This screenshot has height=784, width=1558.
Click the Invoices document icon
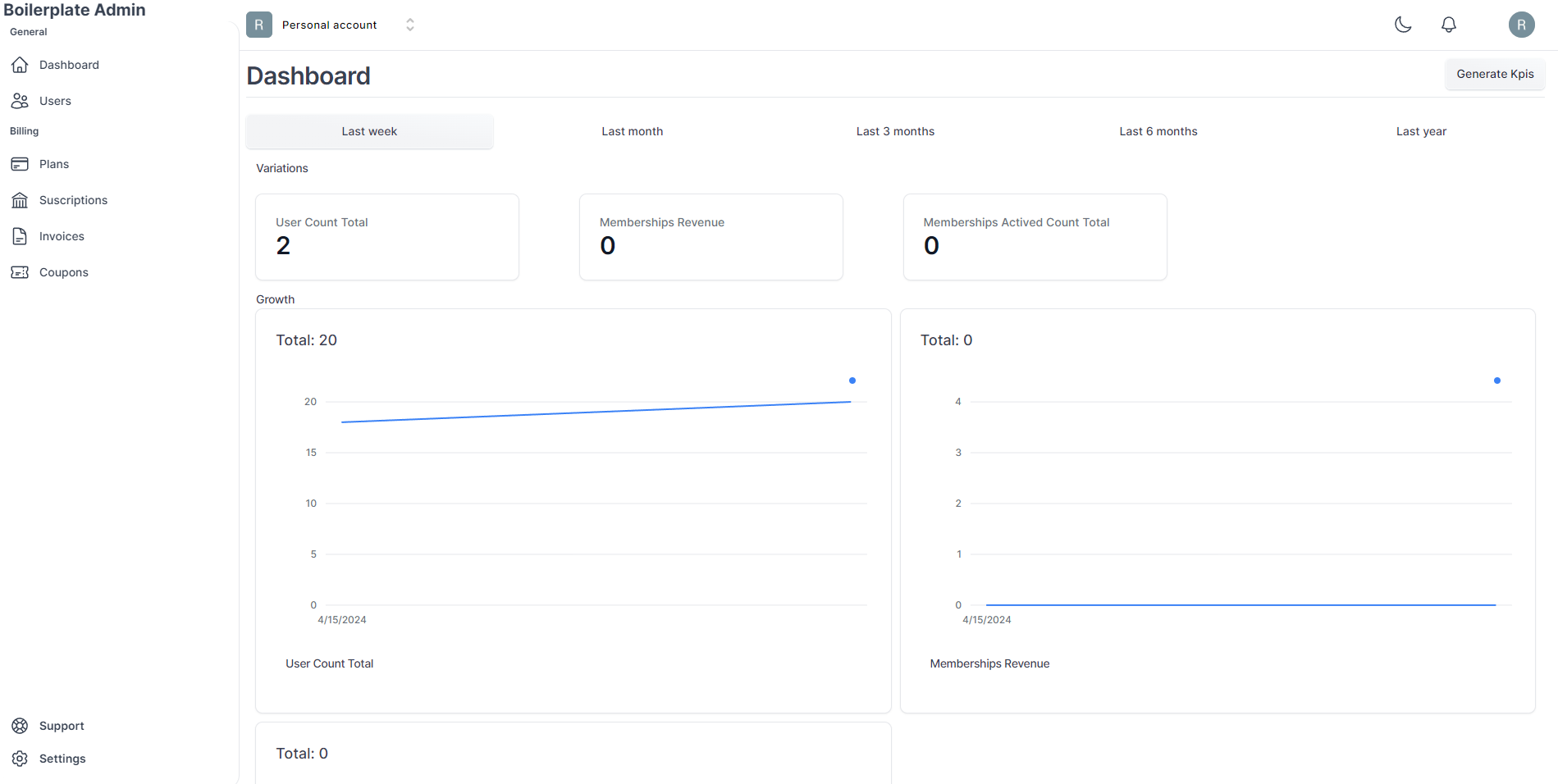tap(20, 236)
